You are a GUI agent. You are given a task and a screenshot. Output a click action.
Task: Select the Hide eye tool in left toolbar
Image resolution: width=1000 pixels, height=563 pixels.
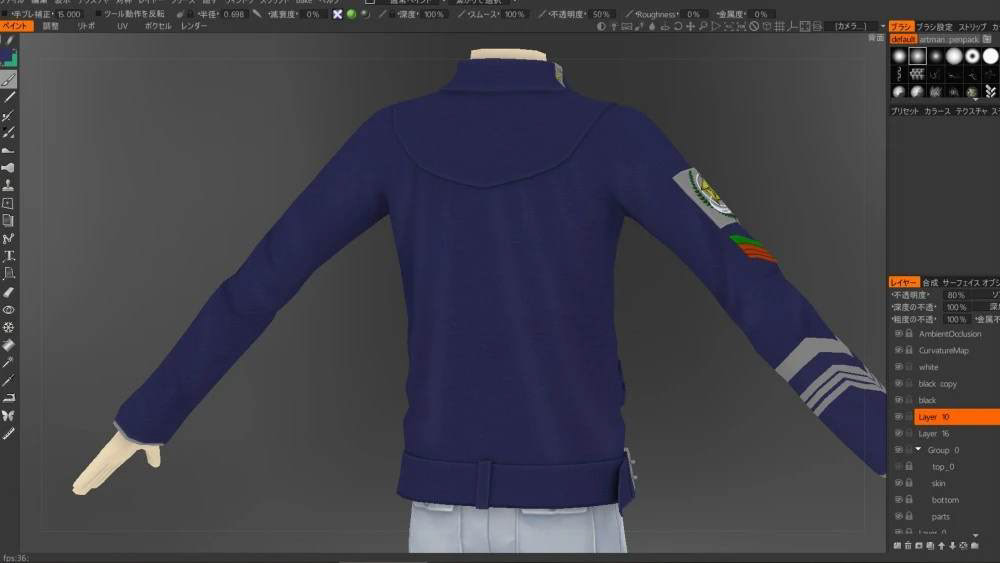[x=8, y=310]
